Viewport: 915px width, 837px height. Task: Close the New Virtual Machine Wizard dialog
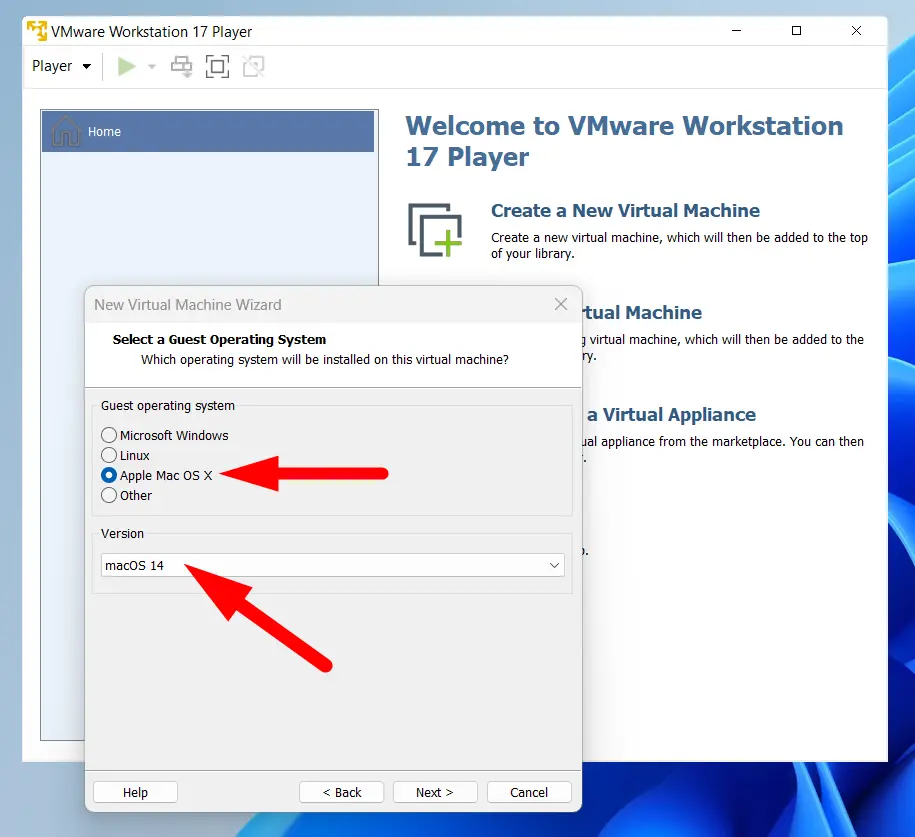pos(561,304)
